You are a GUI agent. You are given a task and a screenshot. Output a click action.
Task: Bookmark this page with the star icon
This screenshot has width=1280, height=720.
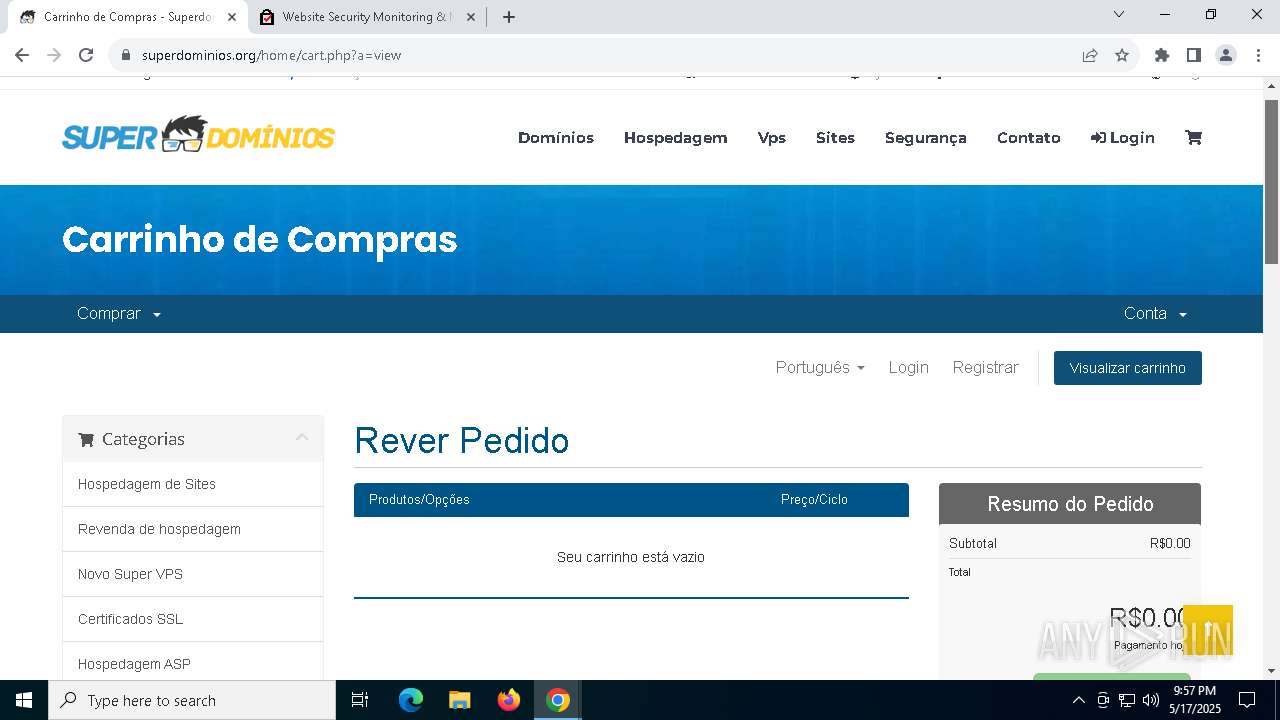coord(1122,55)
